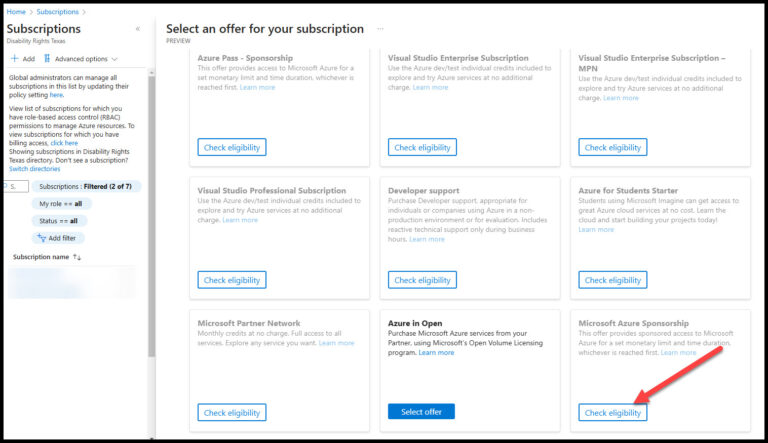Image resolution: width=768 pixels, height=443 pixels.
Task: Click the 'Microsoft Partner Network' card title
Action: [x=249, y=323]
